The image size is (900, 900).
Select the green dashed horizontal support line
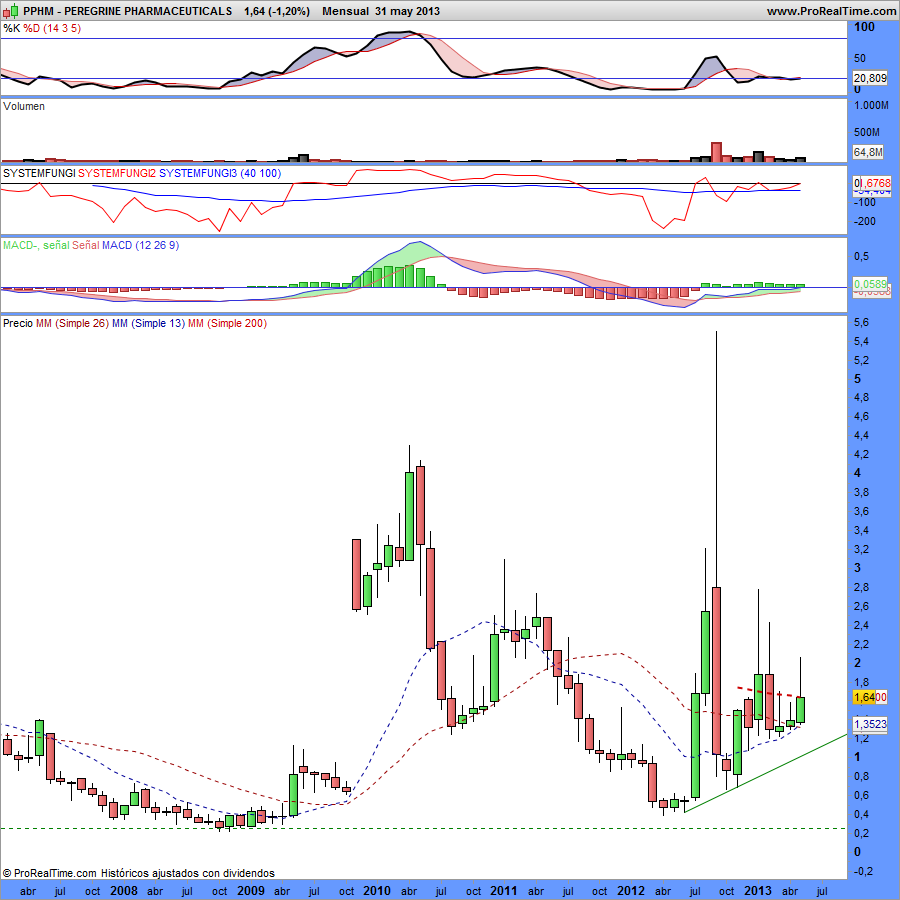[424, 828]
